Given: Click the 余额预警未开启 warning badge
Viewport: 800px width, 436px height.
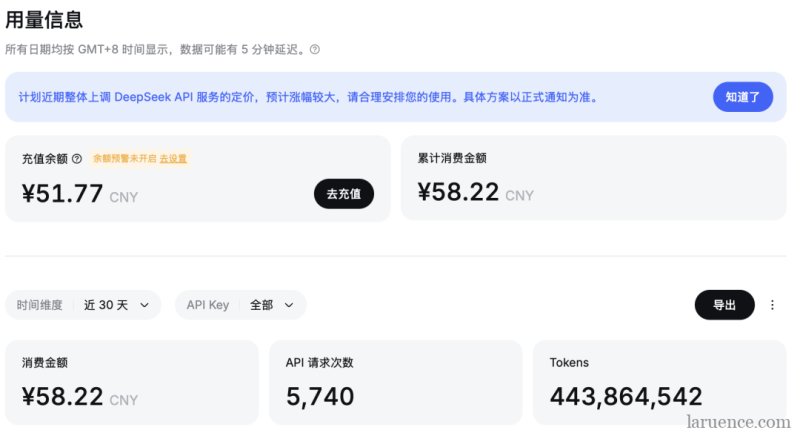Looking at the screenshot, I should pos(124,159).
